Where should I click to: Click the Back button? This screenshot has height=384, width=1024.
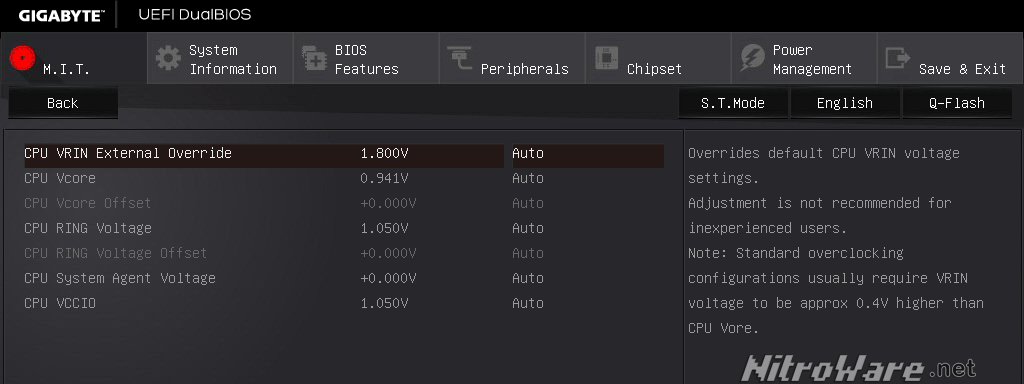click(x=63, y=103)
